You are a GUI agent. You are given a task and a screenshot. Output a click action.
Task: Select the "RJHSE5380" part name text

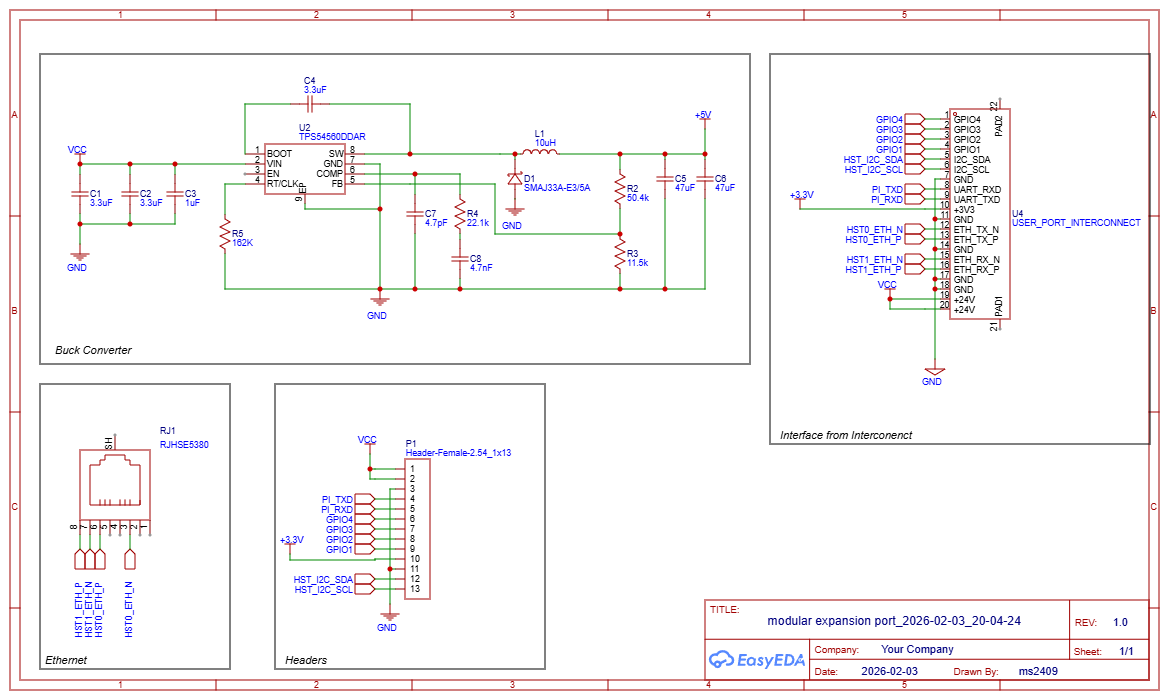pos(184,445)
